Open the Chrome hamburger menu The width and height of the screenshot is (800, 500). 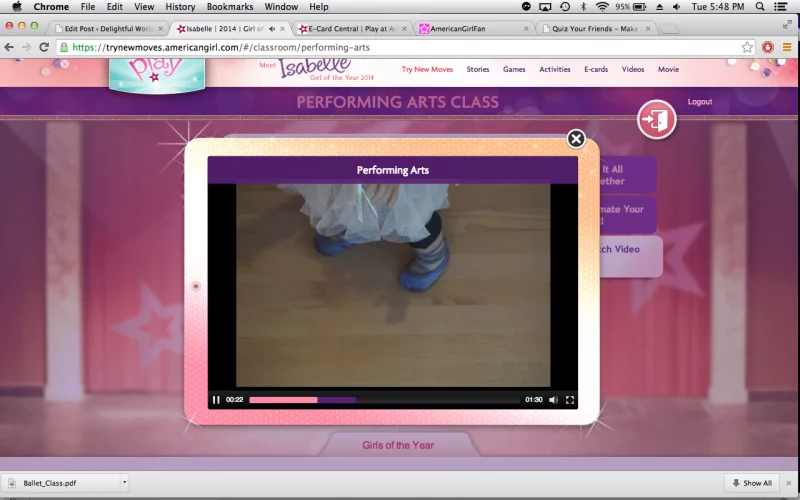pos(787,47)
